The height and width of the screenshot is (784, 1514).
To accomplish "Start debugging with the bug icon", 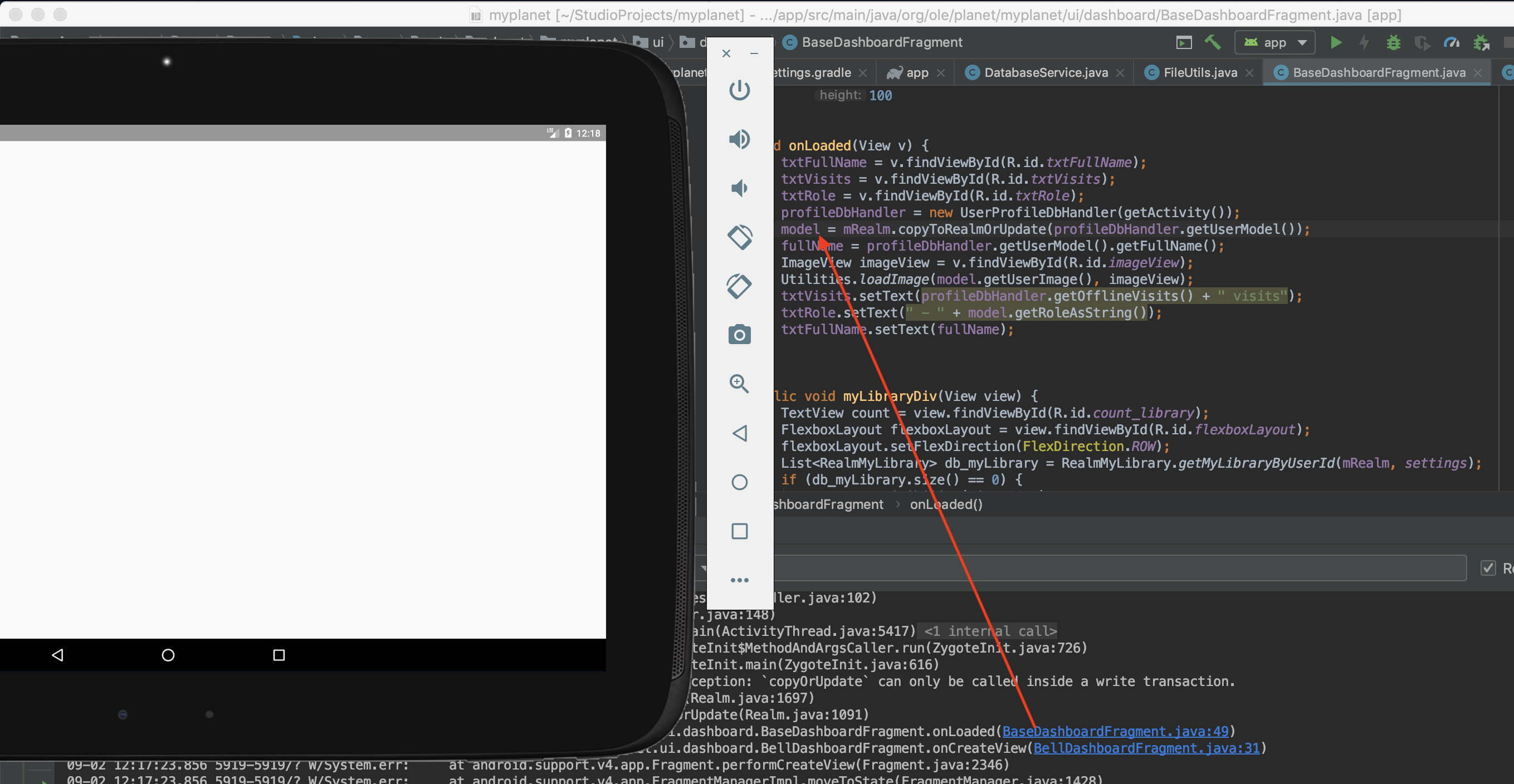I will 1394,42.
